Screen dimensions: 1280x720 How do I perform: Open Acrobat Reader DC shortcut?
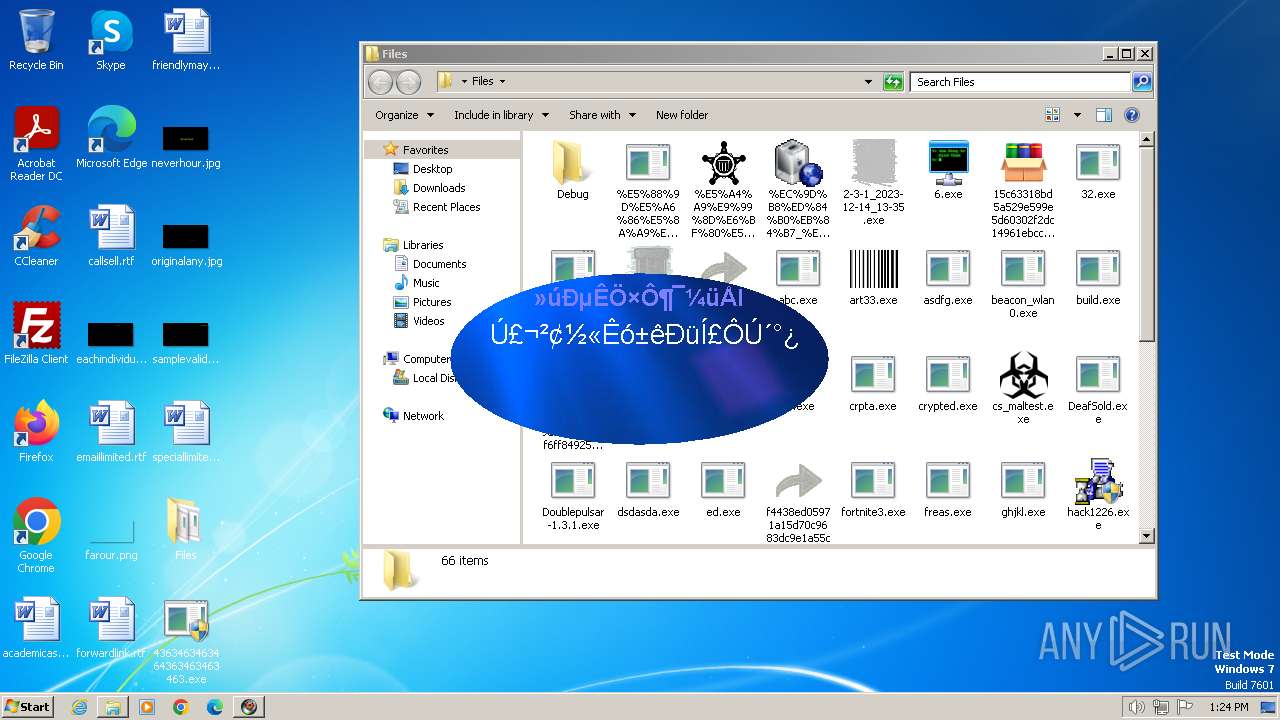point(36,144)
